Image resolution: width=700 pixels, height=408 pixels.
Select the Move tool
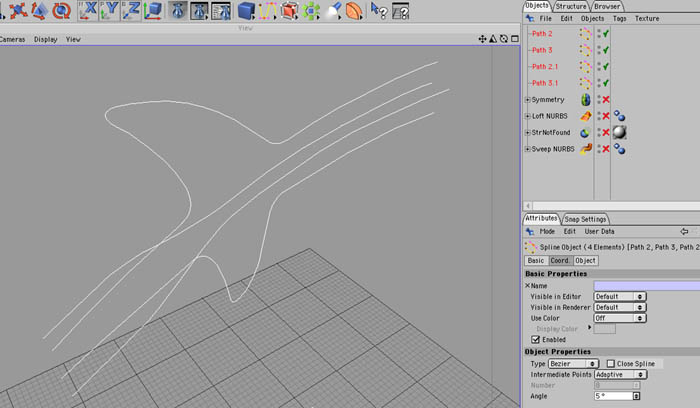coord(18,10)
